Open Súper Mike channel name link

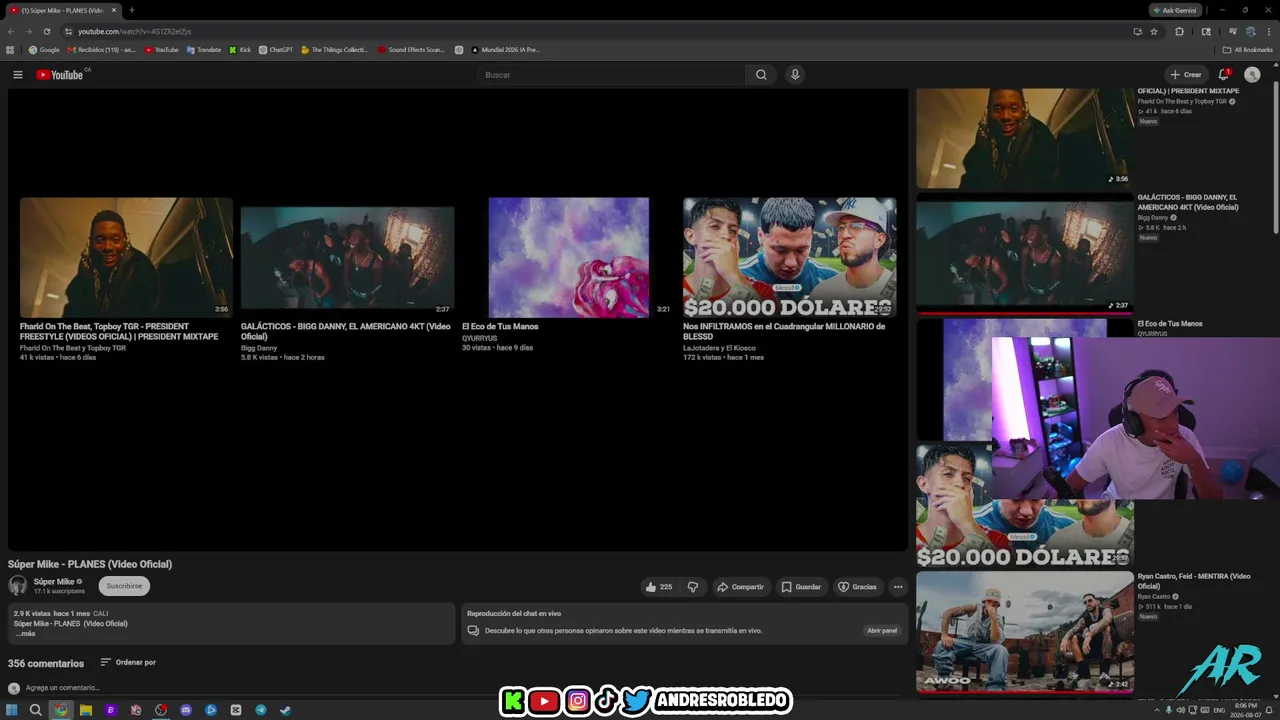[x=54, y=581]
